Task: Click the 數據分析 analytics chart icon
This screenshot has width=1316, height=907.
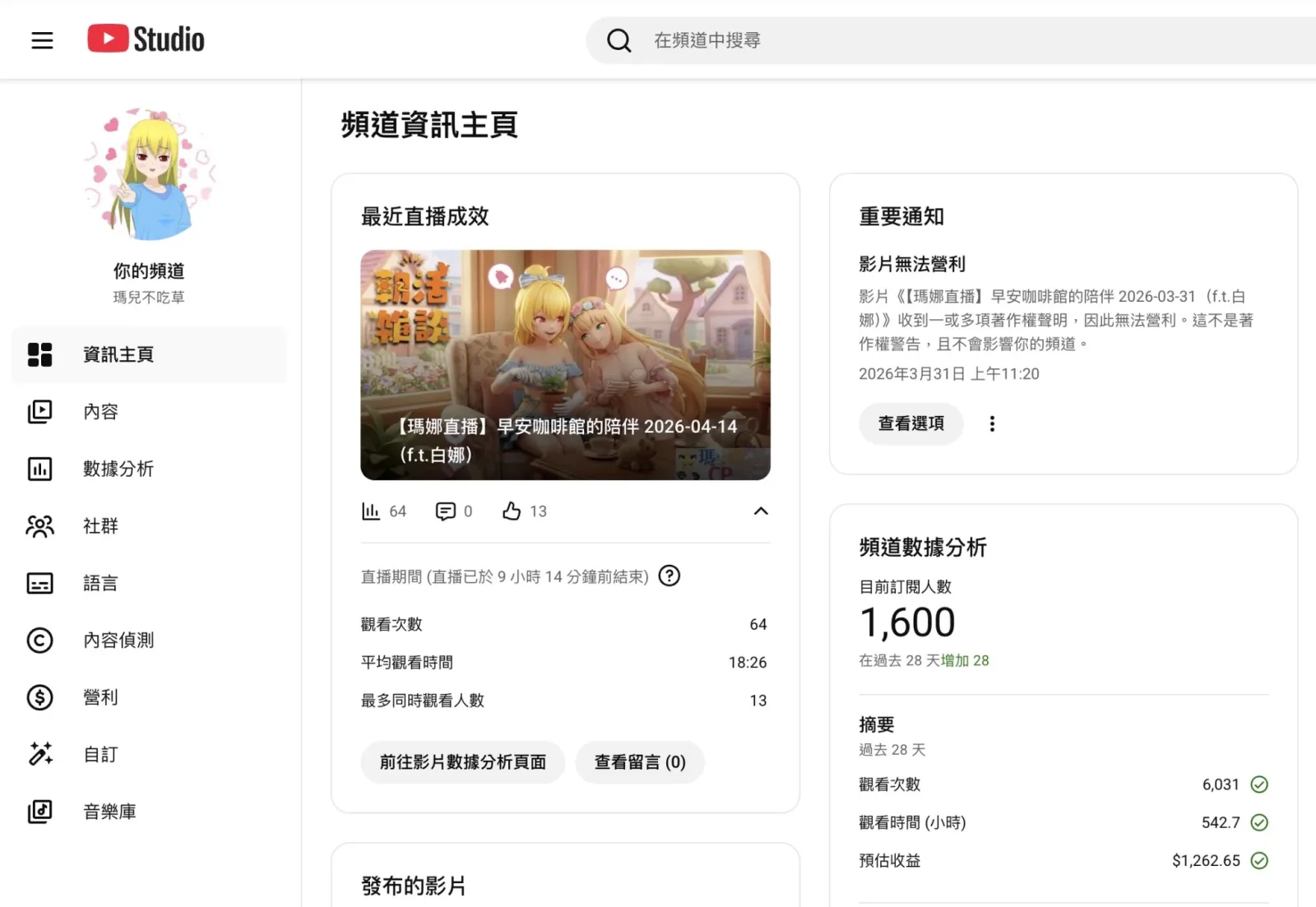Action: click(39, 469)
